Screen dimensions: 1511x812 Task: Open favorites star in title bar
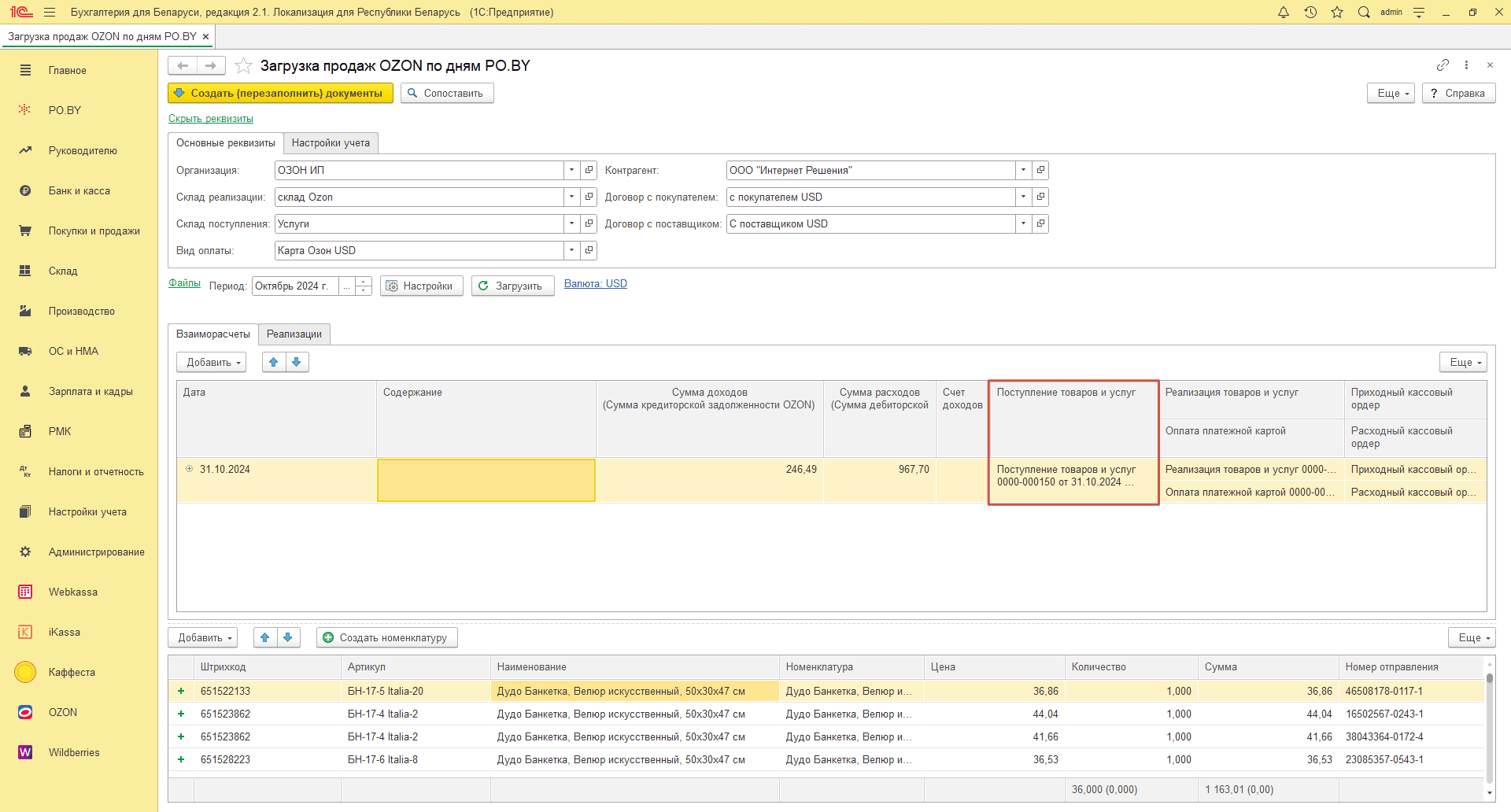click(1336, 12)
